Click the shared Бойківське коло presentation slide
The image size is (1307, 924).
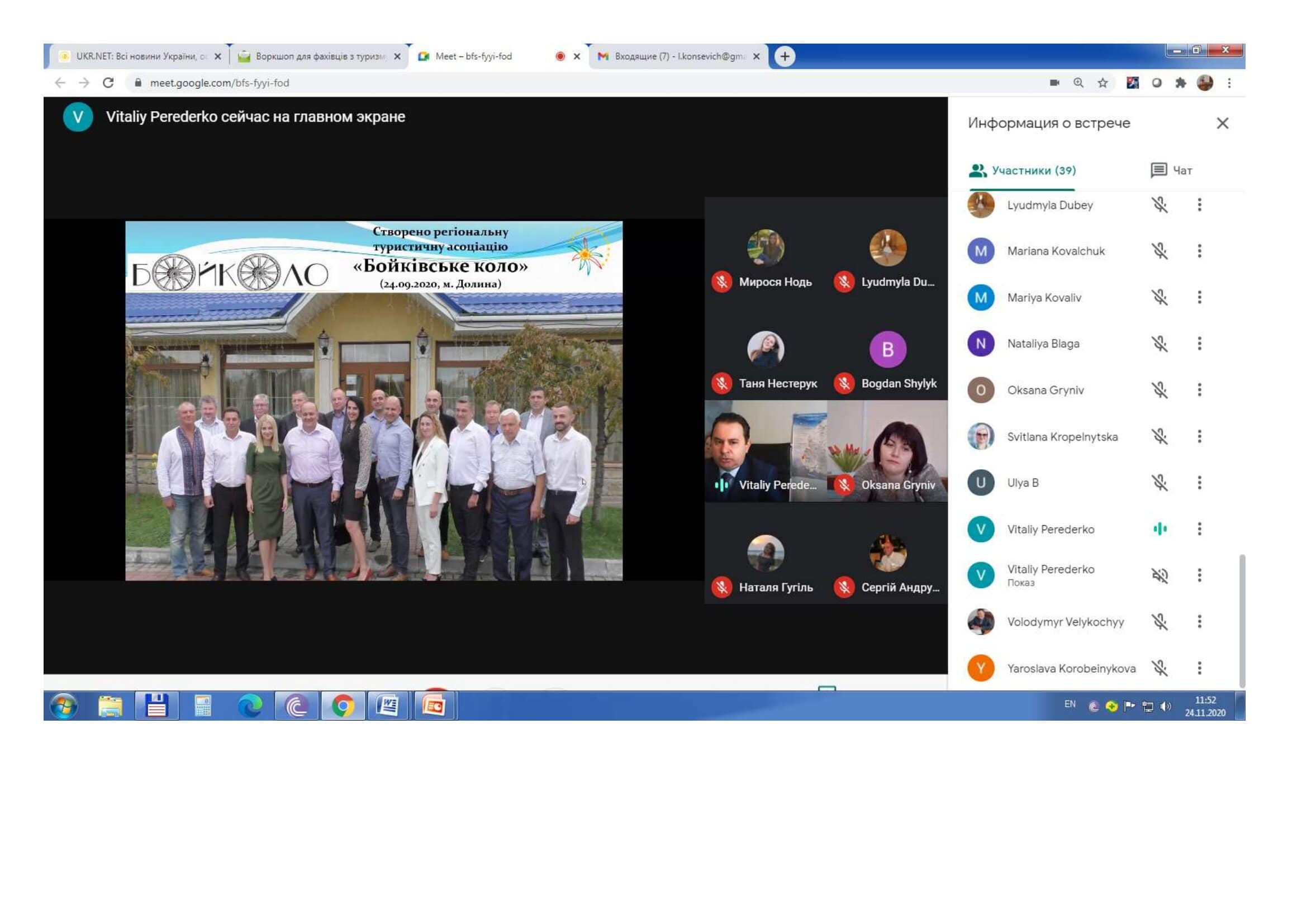pos(374,401)
